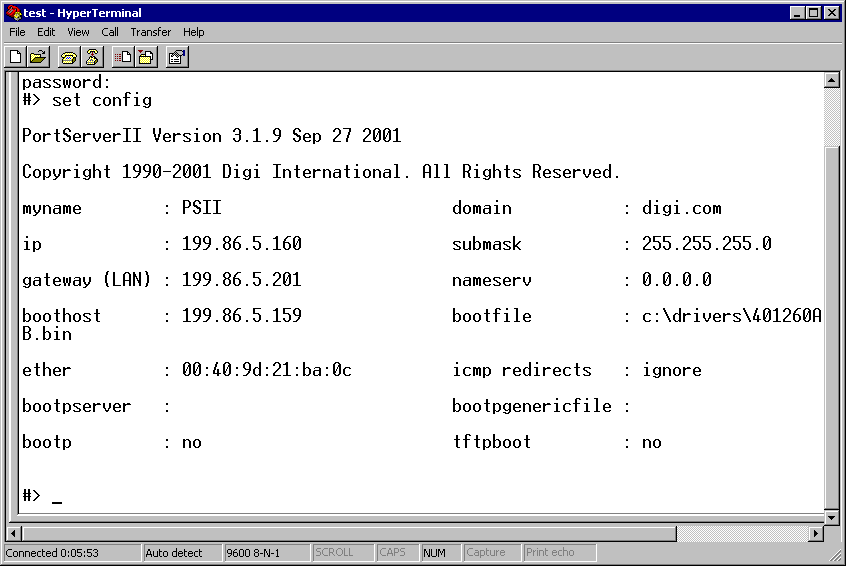Click the Call telephone toolbar icon

pos(69,57)
